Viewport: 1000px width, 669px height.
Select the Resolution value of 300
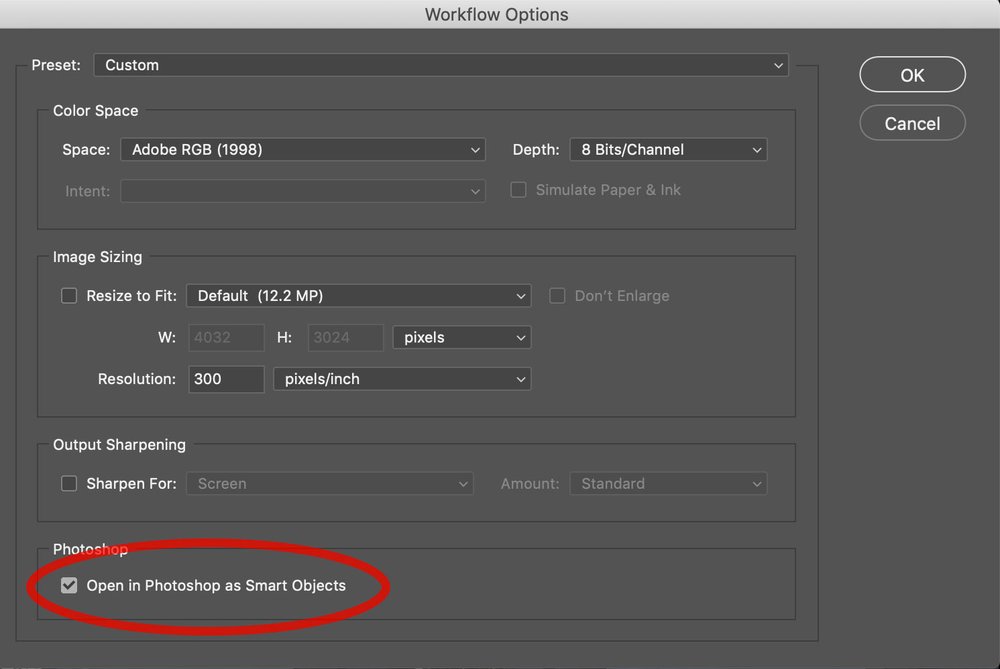click(x=226, y=379)
